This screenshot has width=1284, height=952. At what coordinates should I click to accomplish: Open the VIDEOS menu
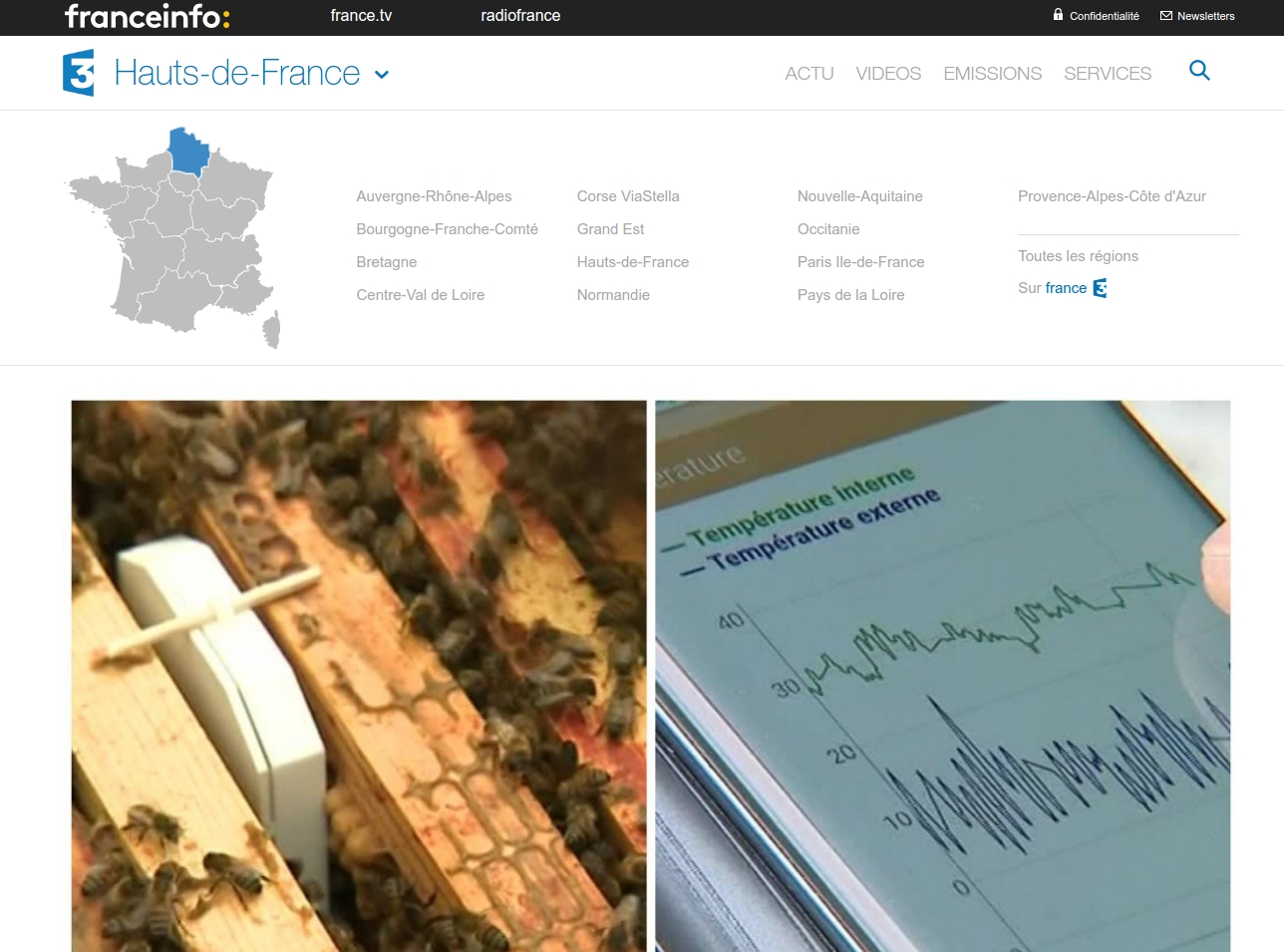888,74
